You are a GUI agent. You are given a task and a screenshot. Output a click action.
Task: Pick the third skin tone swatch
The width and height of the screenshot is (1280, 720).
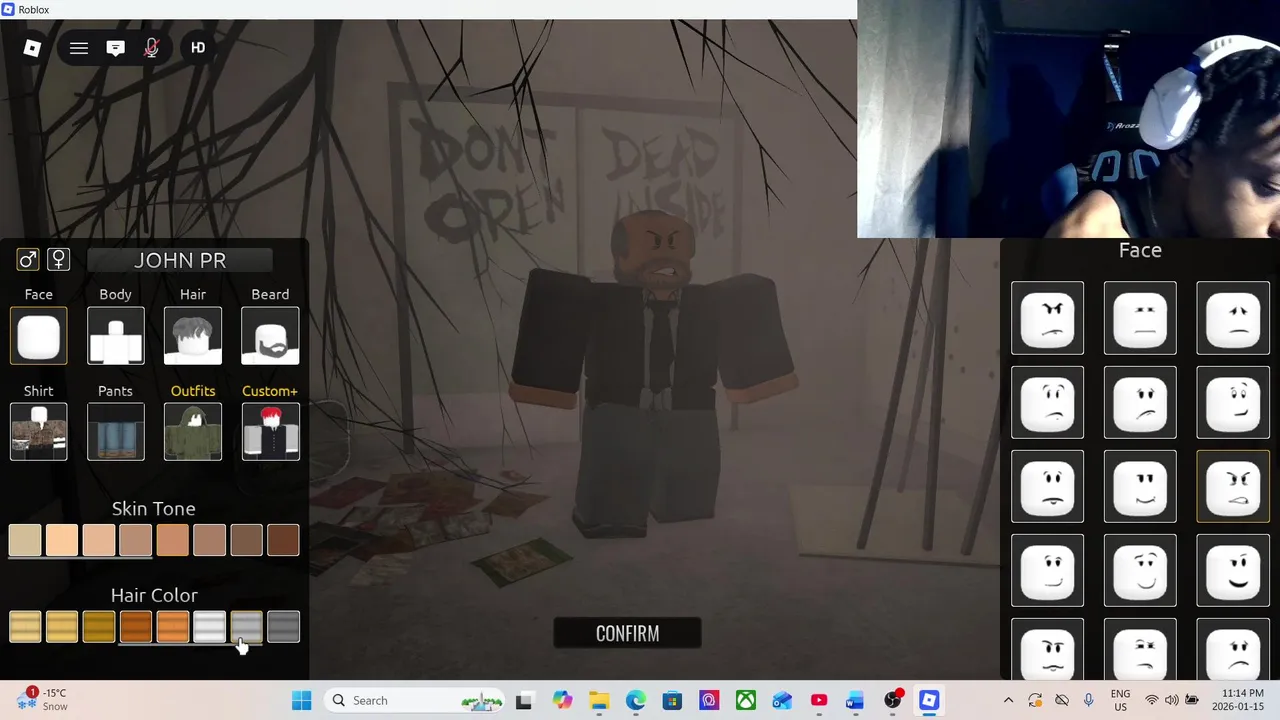[99, 540]
